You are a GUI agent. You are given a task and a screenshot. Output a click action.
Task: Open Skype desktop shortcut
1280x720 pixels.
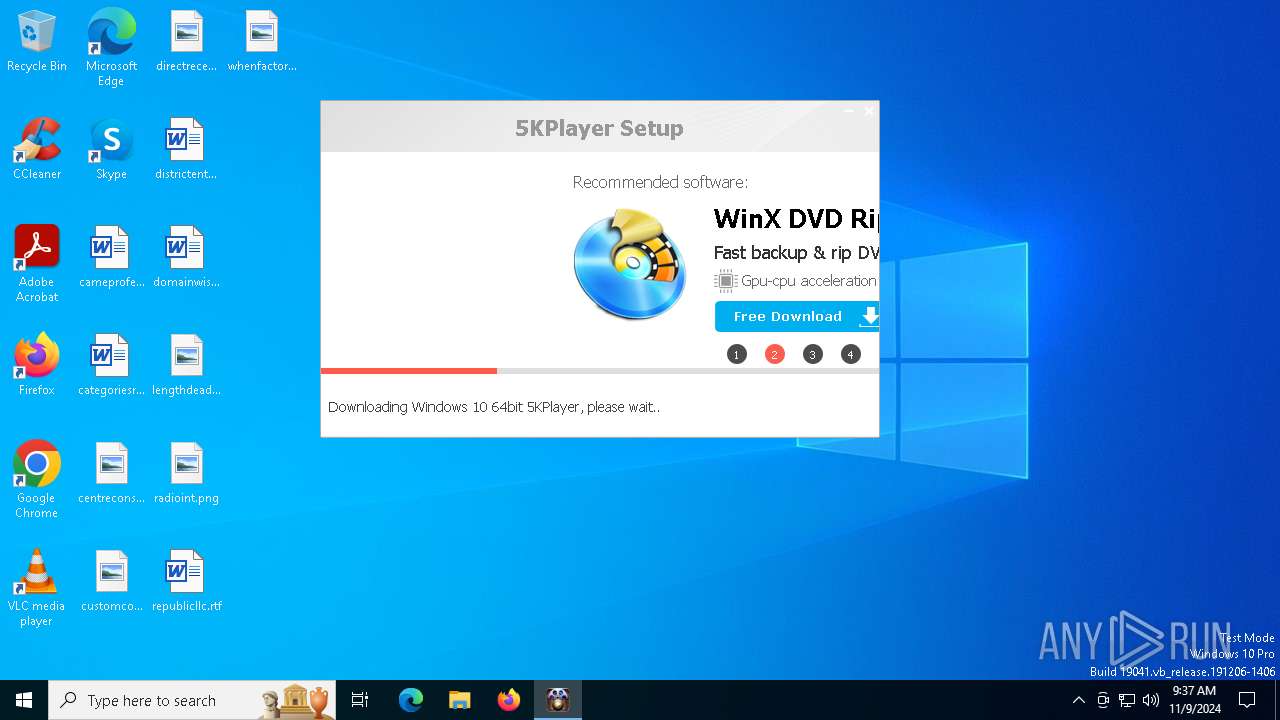click(x=111, y=149)
